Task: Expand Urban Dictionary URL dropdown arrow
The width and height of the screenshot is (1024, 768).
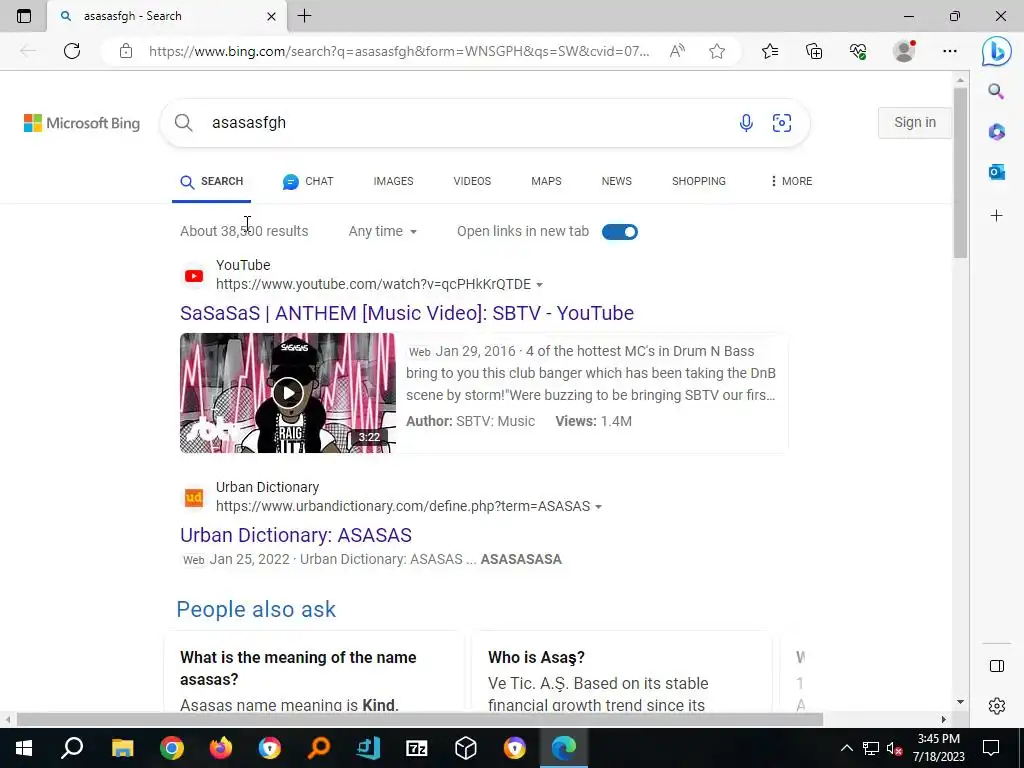Action: point(598,507)
